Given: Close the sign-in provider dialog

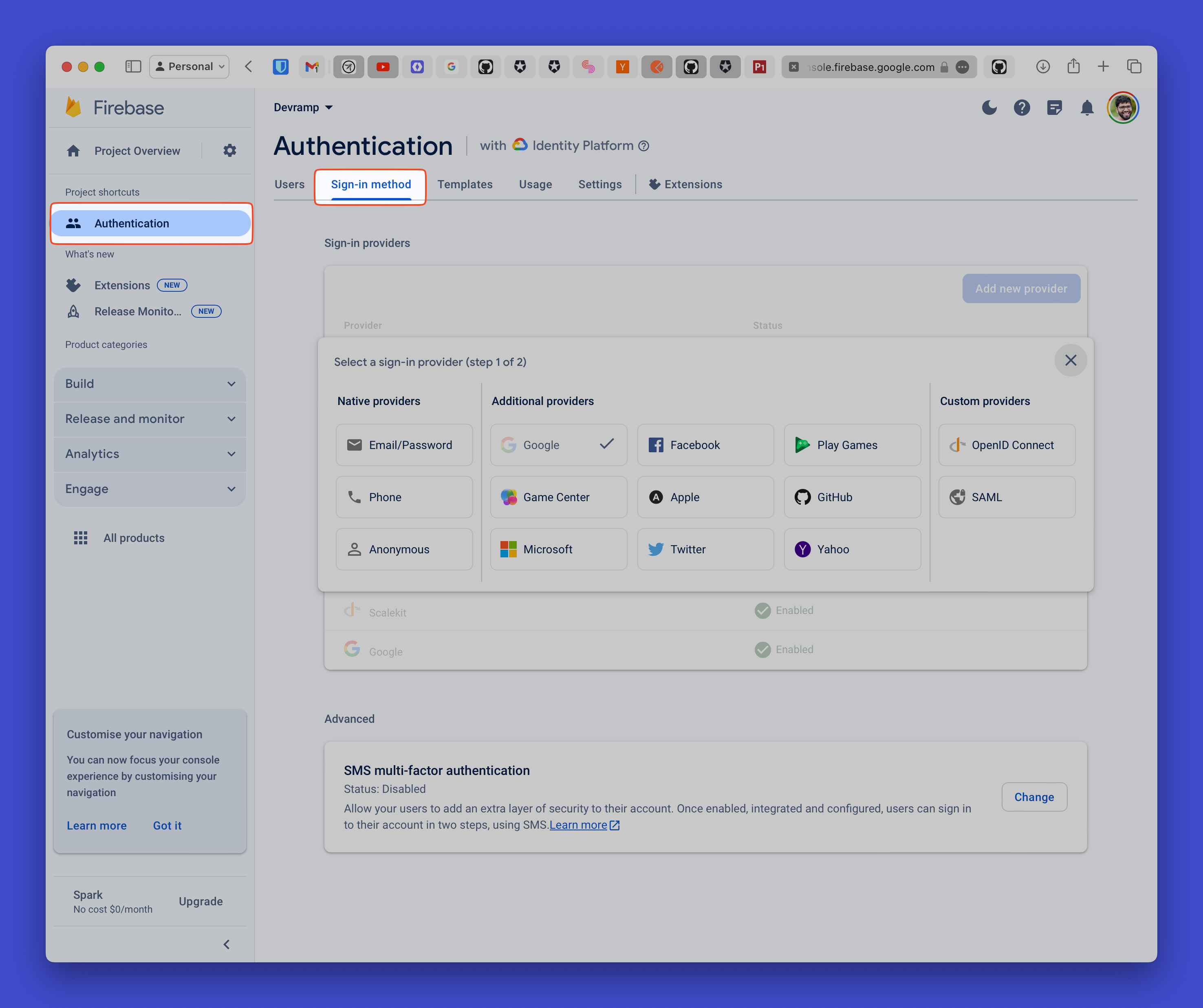Looking at the screenshot, I should pyautogui.click(x=1070, y=360).
